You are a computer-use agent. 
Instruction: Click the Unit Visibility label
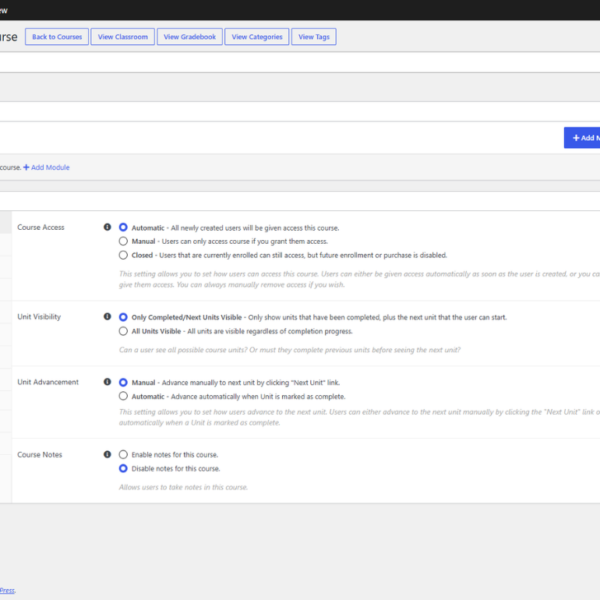tap(39, 317)
